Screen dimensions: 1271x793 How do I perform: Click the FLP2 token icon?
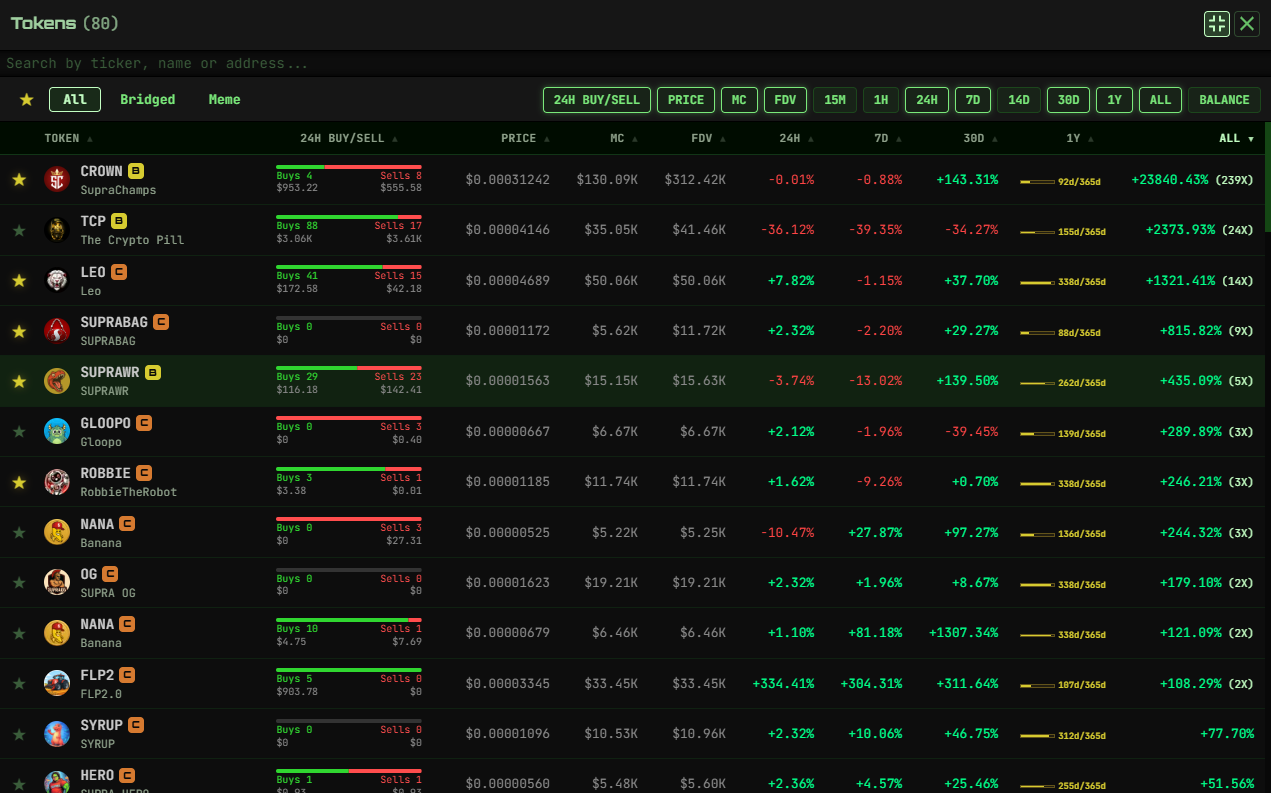point(57,683)
